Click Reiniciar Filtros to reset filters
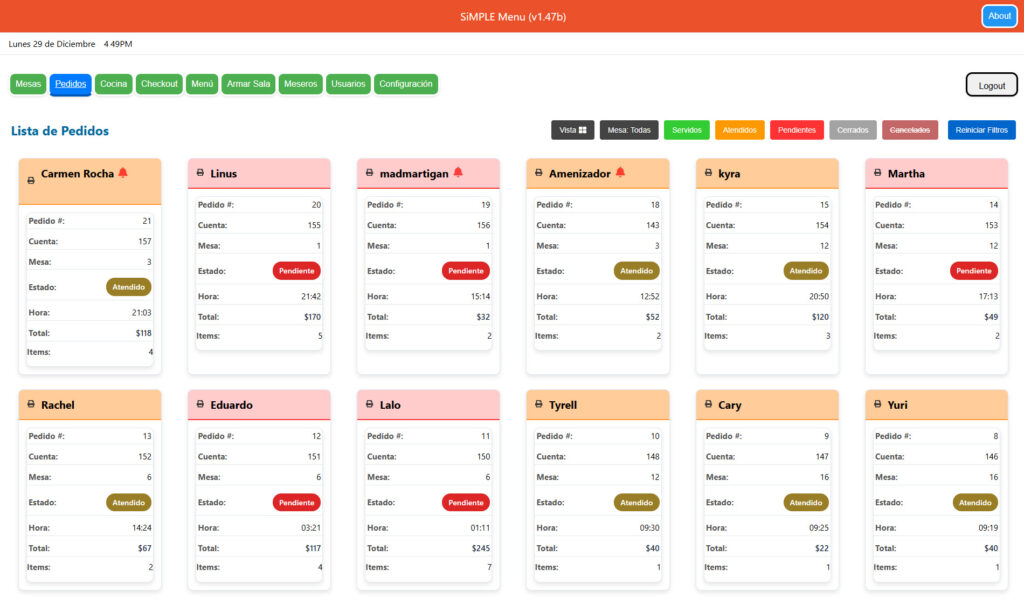Viewport: 1024px width, 604px height. 981,130
